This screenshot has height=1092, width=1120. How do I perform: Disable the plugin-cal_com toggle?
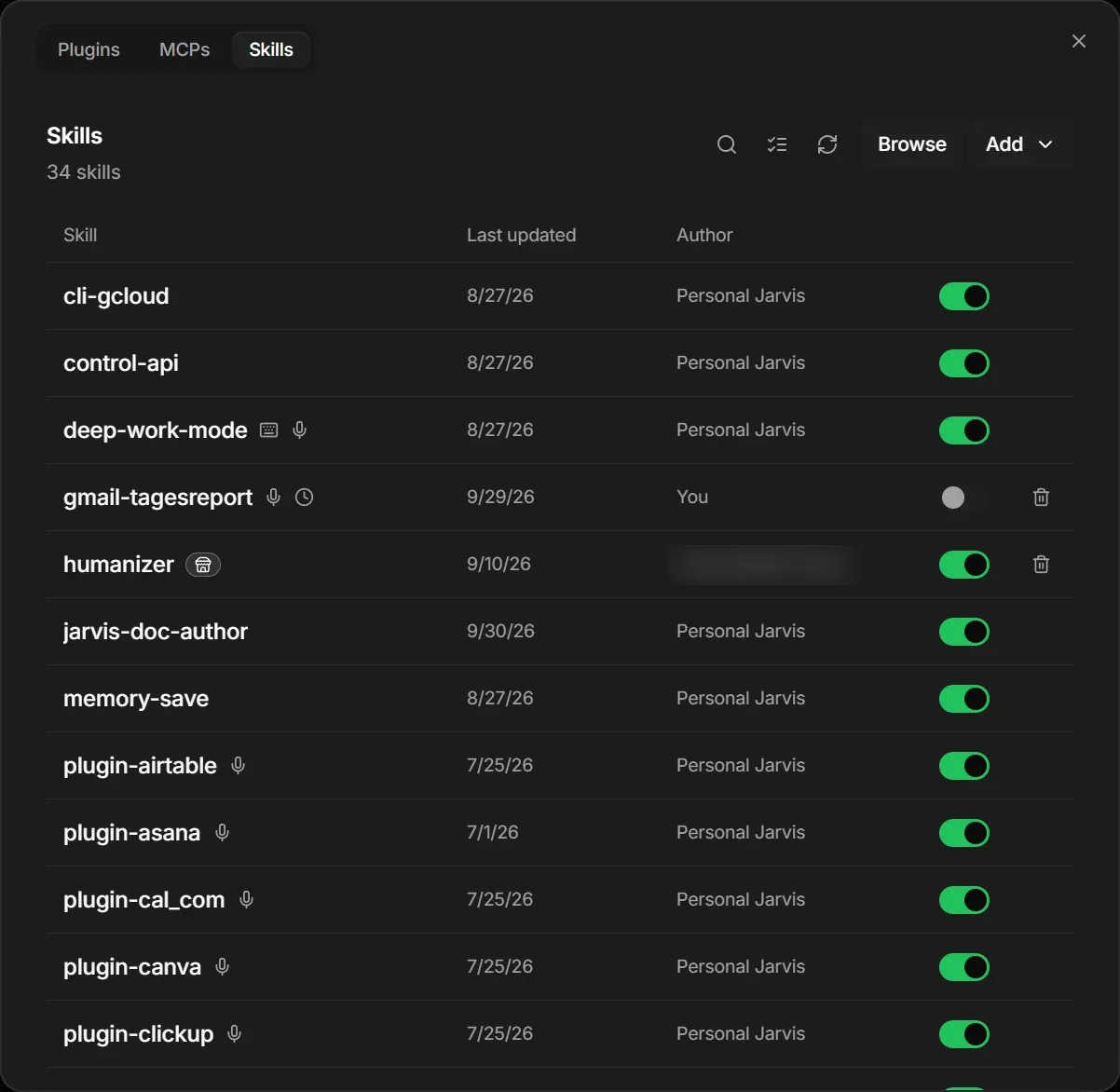click(x=964, y=900)
